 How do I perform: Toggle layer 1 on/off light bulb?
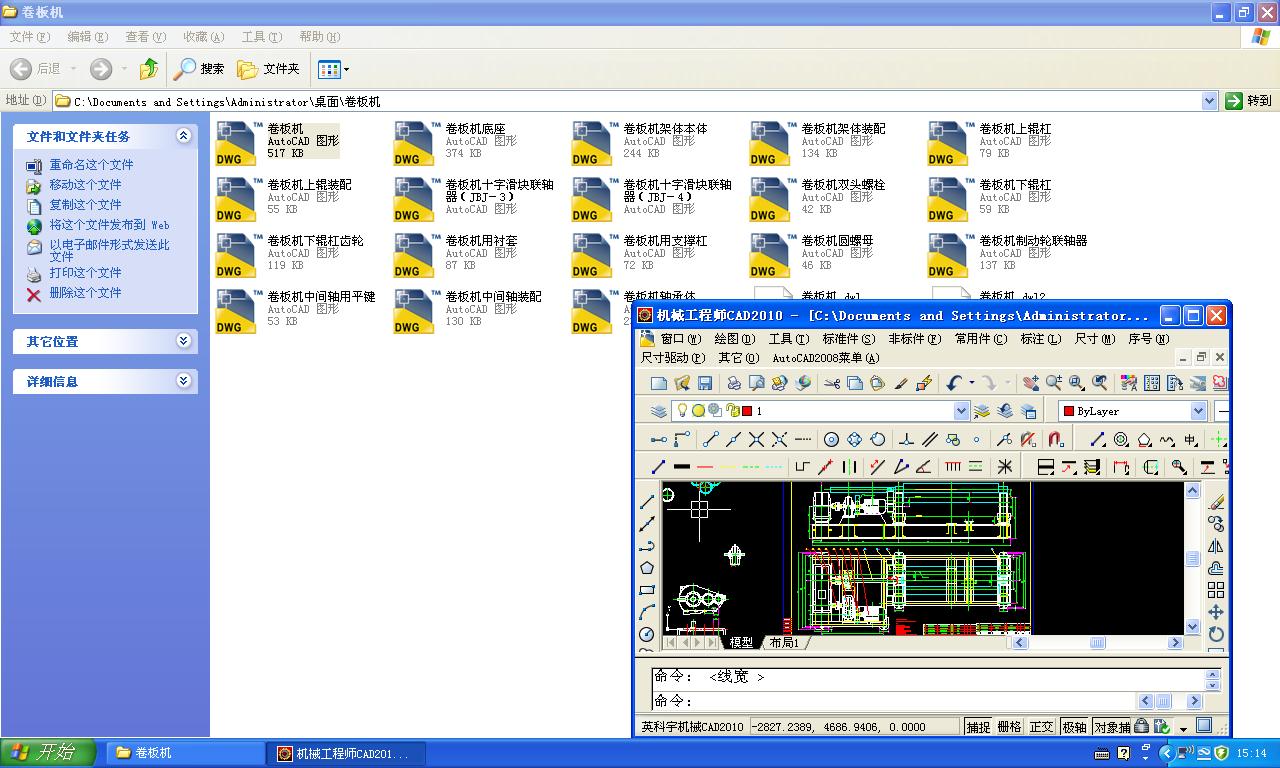click(x=683, y=411)
